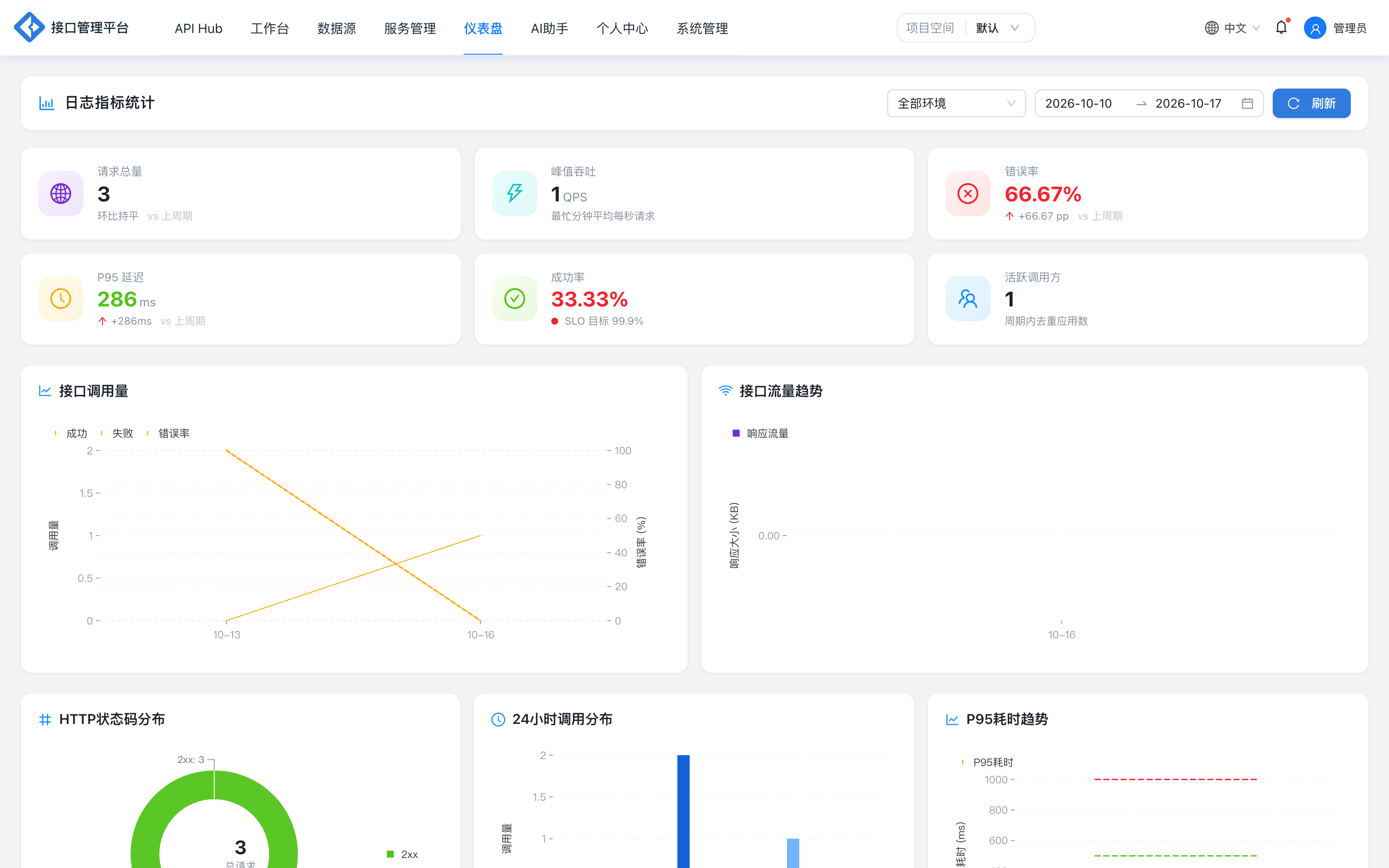Click the 请求总量 globe icon
The height and width of the screenshot is (868, 1389).
pyautogui.click(x=61, y=194)
